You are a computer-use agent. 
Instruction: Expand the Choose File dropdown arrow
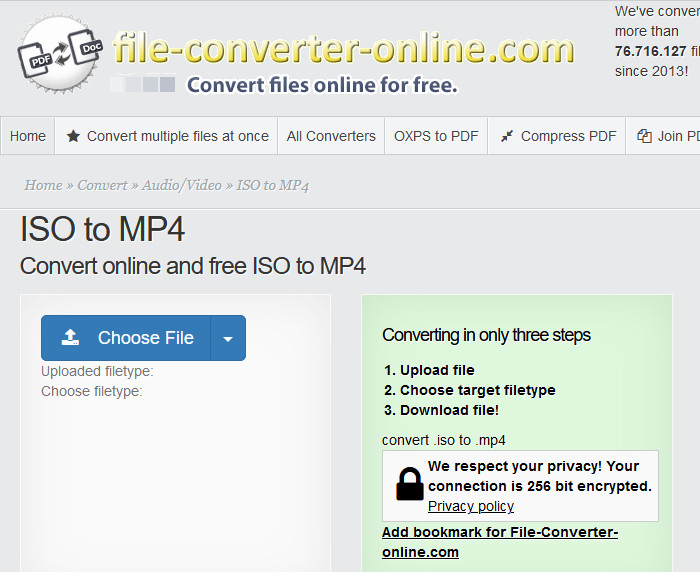tap(228, 338)
